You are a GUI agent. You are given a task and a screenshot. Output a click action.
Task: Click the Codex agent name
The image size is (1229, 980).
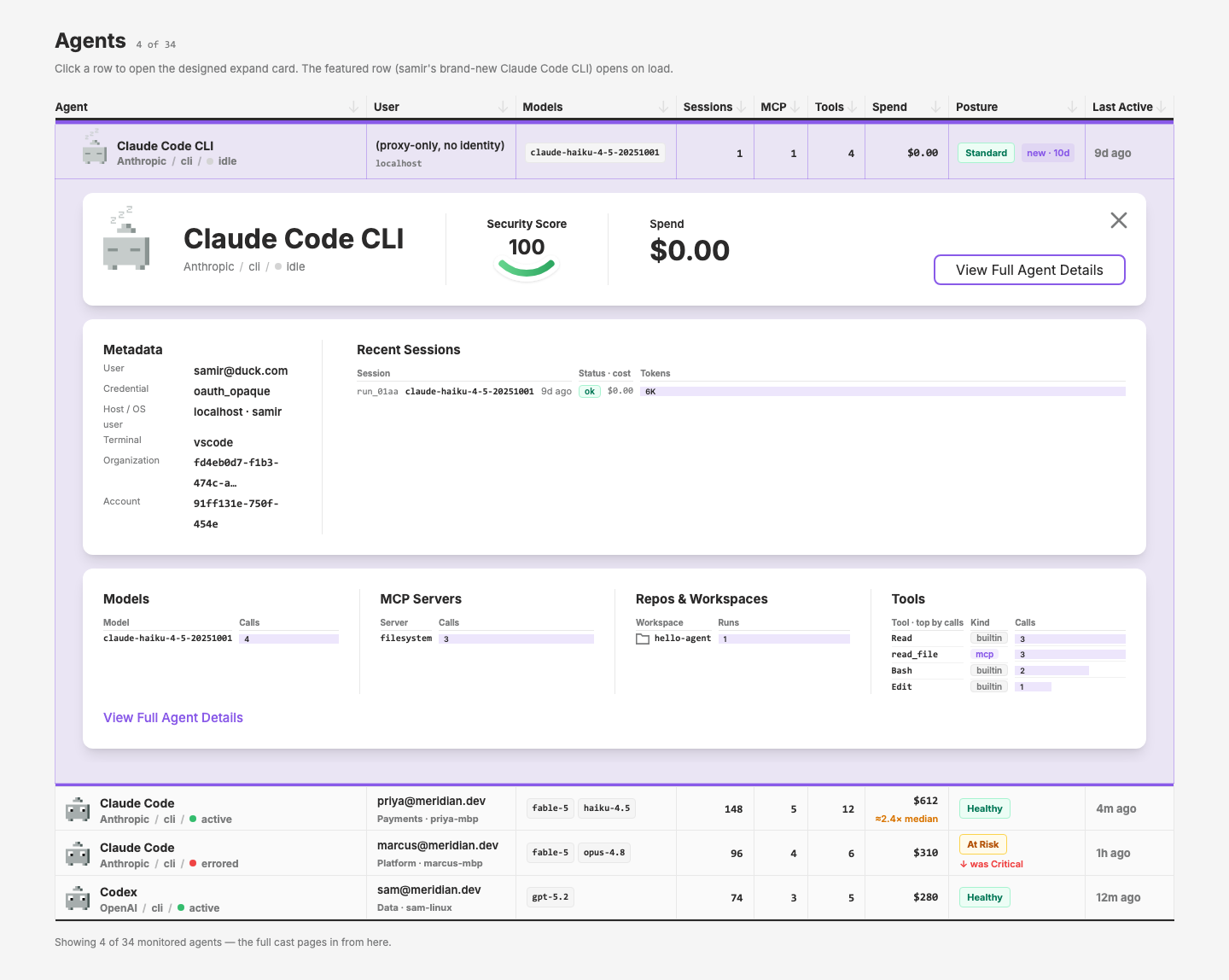119,892
